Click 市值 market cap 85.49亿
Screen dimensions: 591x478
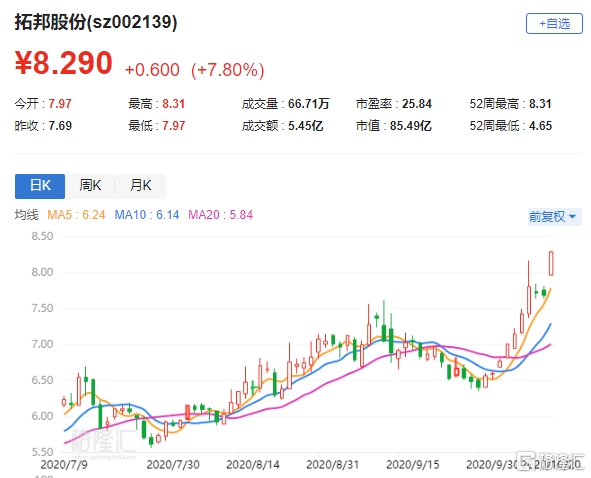click(x=393, y=126)
